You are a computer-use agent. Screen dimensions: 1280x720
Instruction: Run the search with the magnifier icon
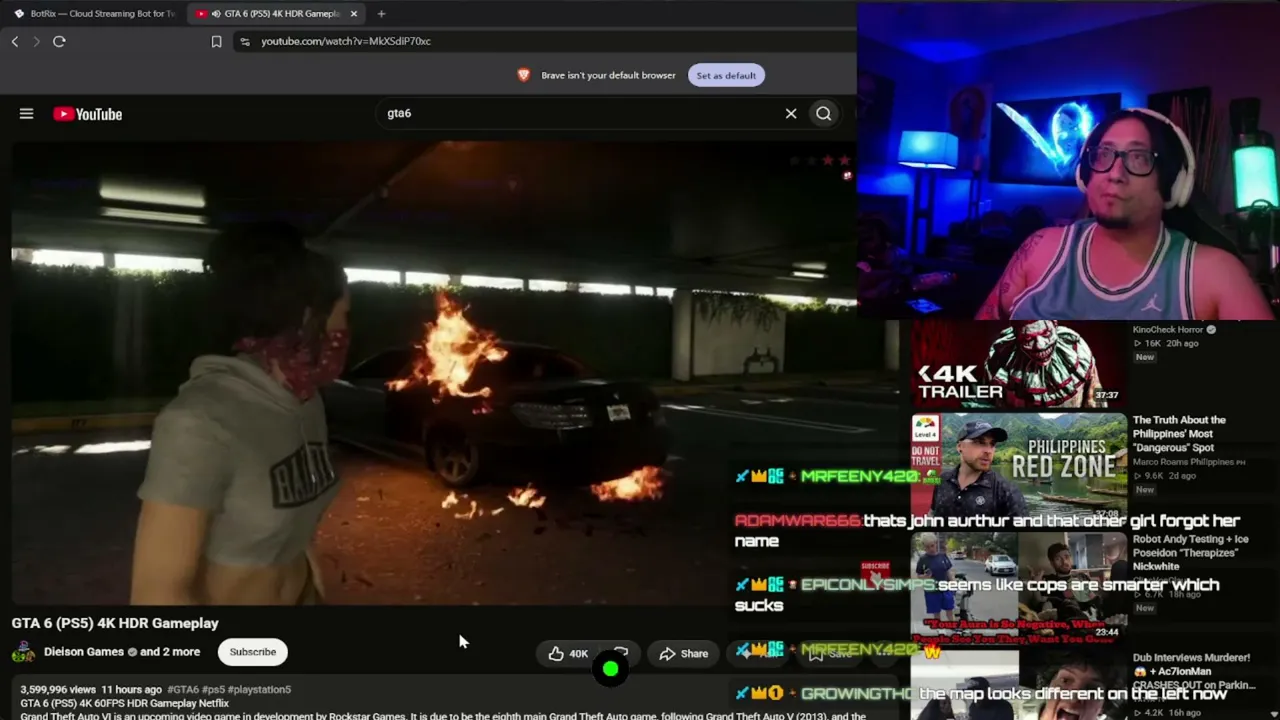(x=824, y=114)
